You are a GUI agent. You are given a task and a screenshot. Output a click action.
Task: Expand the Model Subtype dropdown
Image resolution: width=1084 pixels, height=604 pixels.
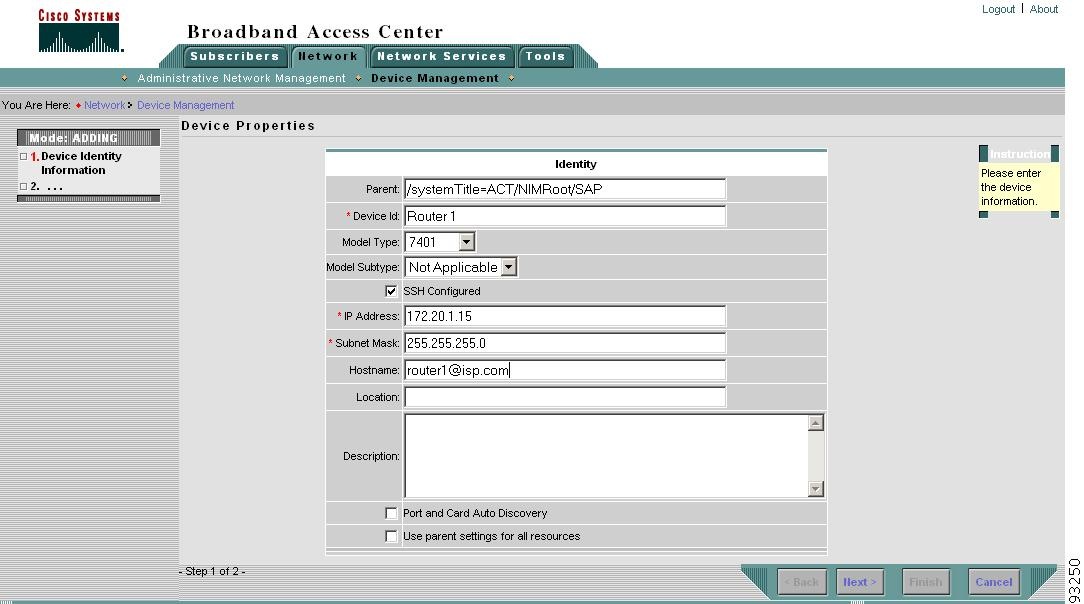coord(461,267)
